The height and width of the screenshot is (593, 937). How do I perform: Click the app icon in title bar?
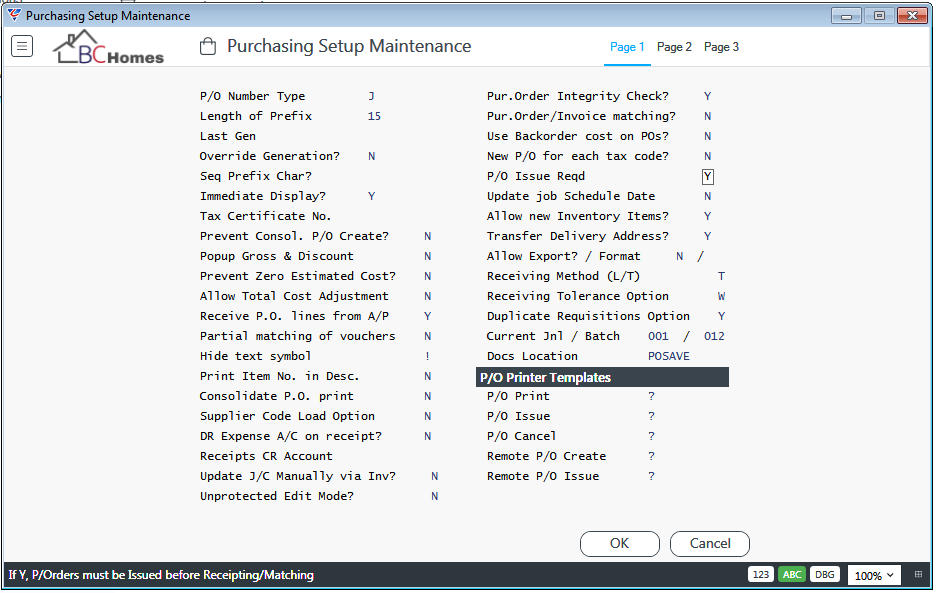click(x=14, y=16)
